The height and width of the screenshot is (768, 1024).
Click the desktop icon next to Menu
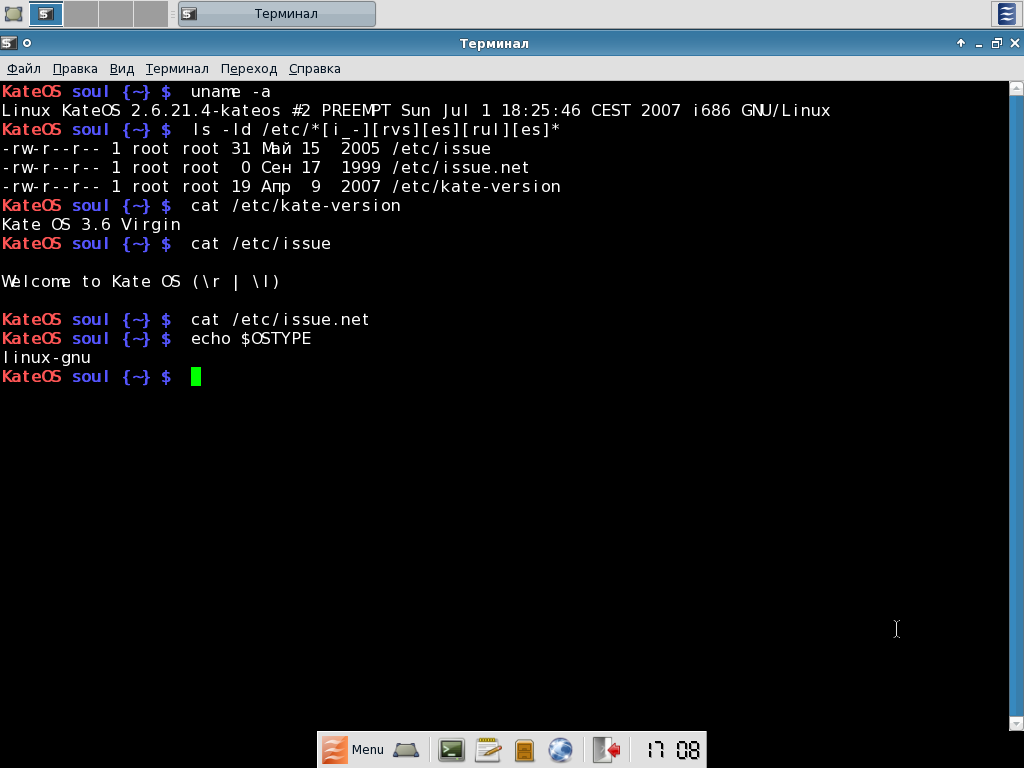click(406, 750)
